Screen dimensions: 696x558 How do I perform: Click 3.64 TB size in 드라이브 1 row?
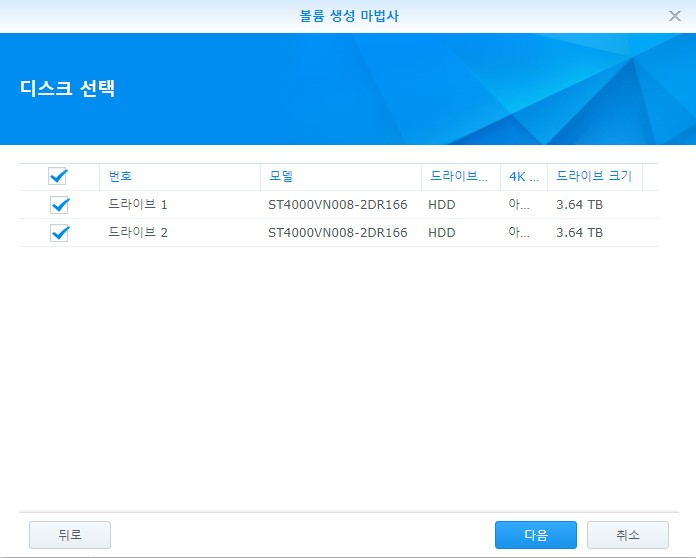pyautogui.click(x=579, y=205)
